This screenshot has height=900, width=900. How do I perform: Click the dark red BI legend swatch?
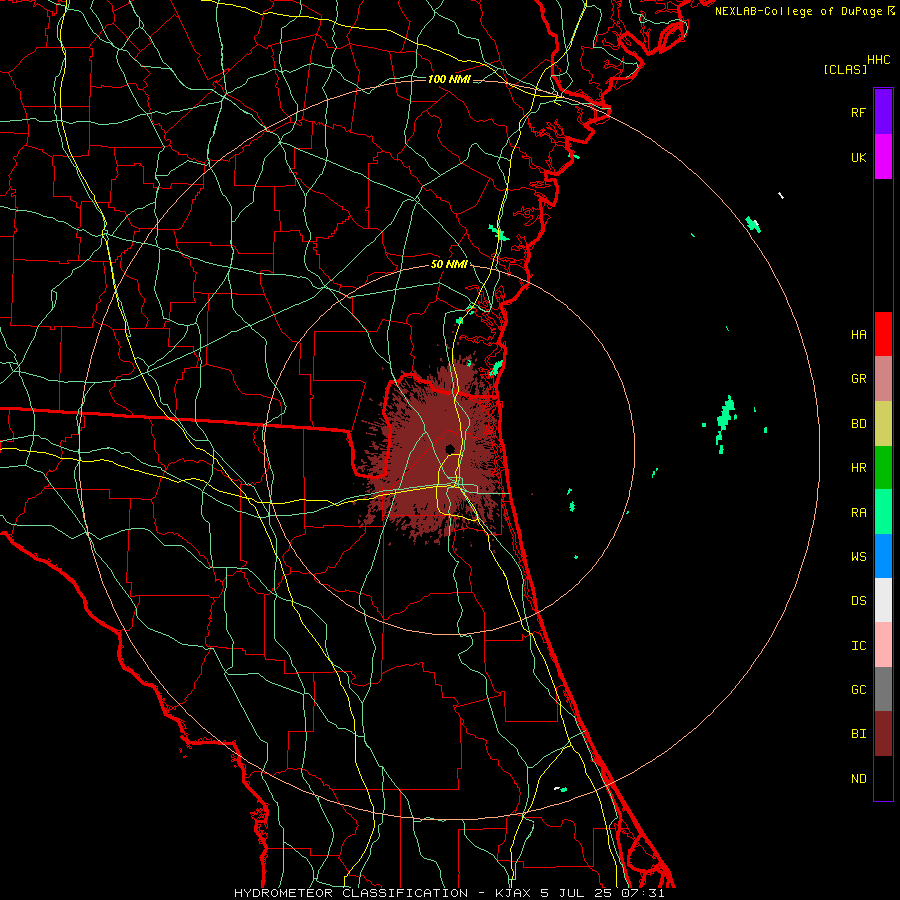(x=883, y=734)
